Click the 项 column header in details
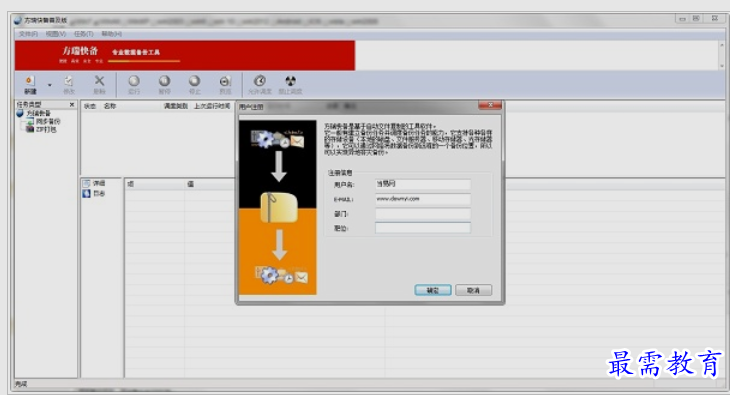 click(x=130, y=184)
